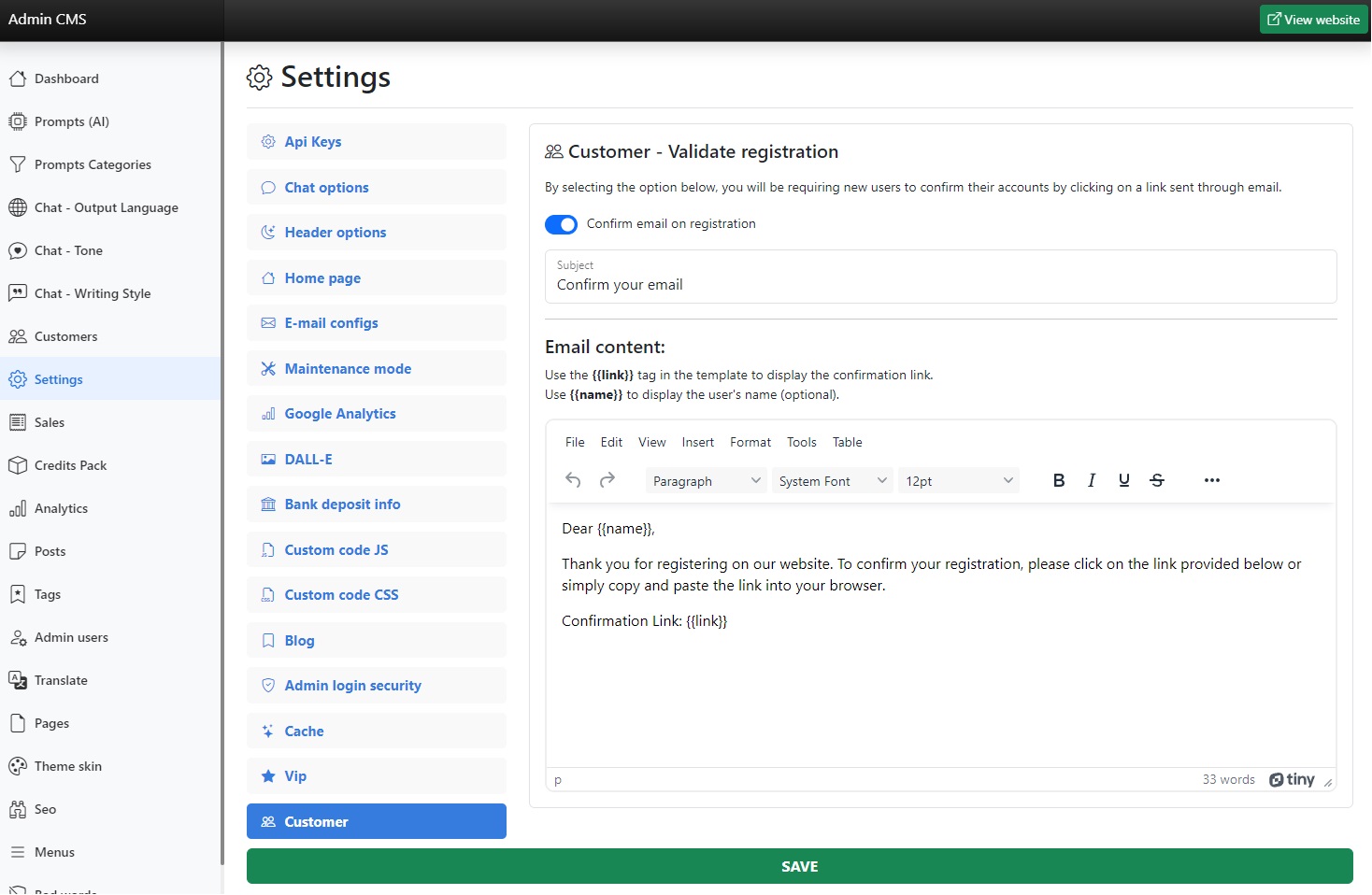Toggle strikethrough formatting icon
The image size is (1372, 895).
(x=1157, y=480)
